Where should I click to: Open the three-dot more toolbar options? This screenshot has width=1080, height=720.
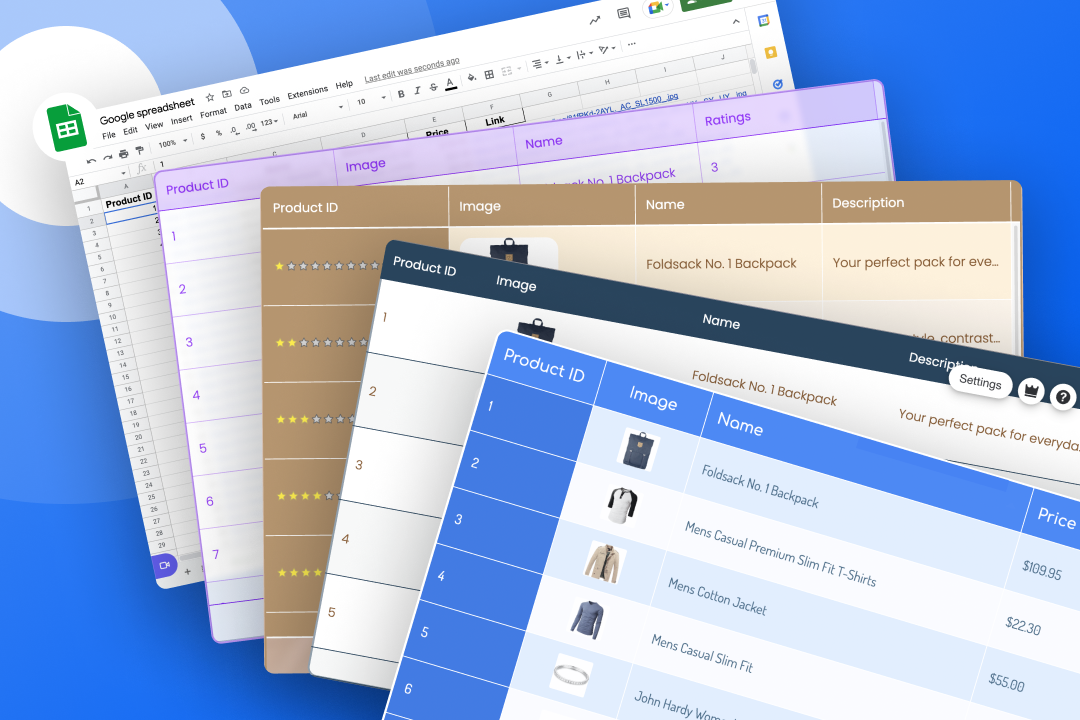pos(631,43)
